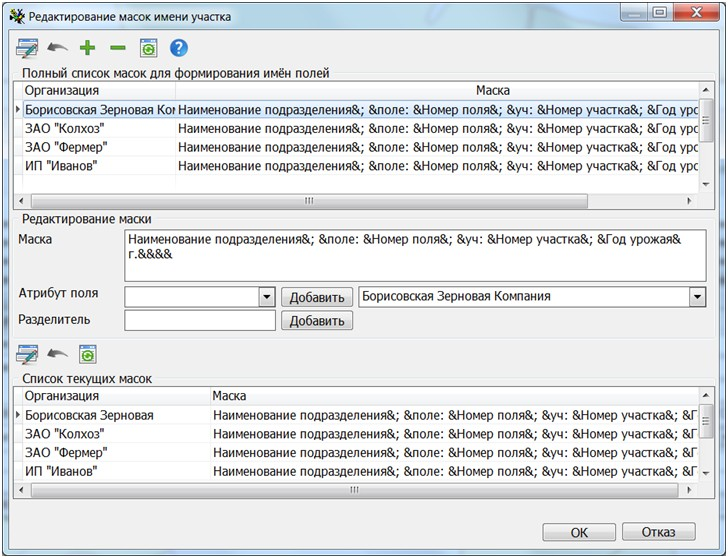This screenshot has width=728, height=557.
Task: Add a new mask with green plus
Action: tap(87, 48)
